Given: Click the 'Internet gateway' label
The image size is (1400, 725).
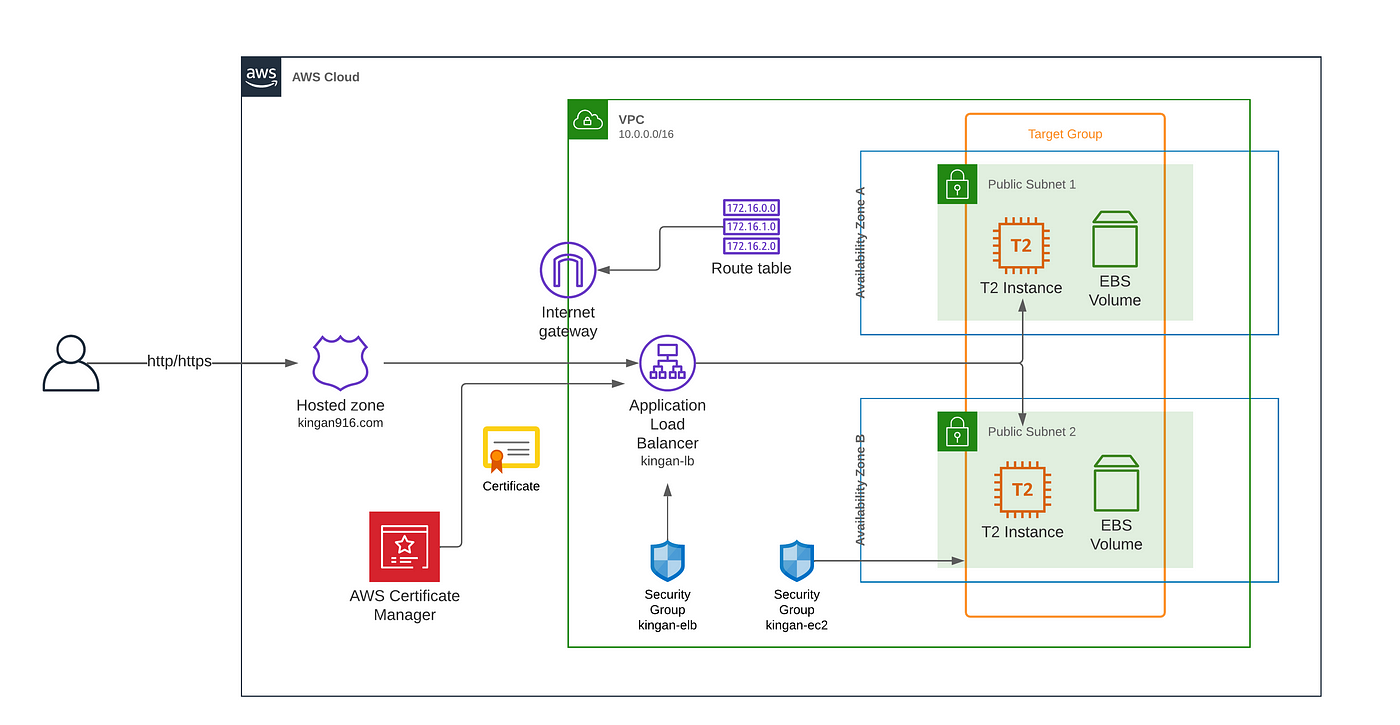Looking at the screenshot, I should (x=568, y=322).
